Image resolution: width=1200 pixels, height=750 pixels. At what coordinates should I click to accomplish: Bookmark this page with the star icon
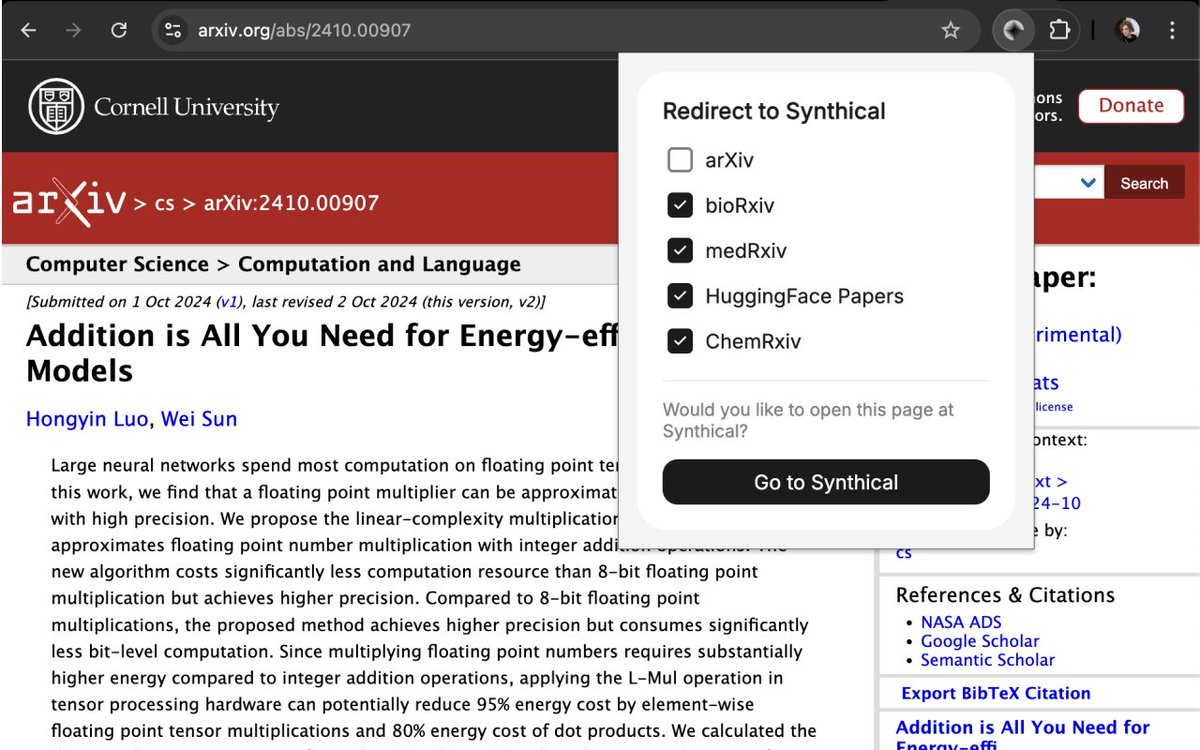pos(950,30)
